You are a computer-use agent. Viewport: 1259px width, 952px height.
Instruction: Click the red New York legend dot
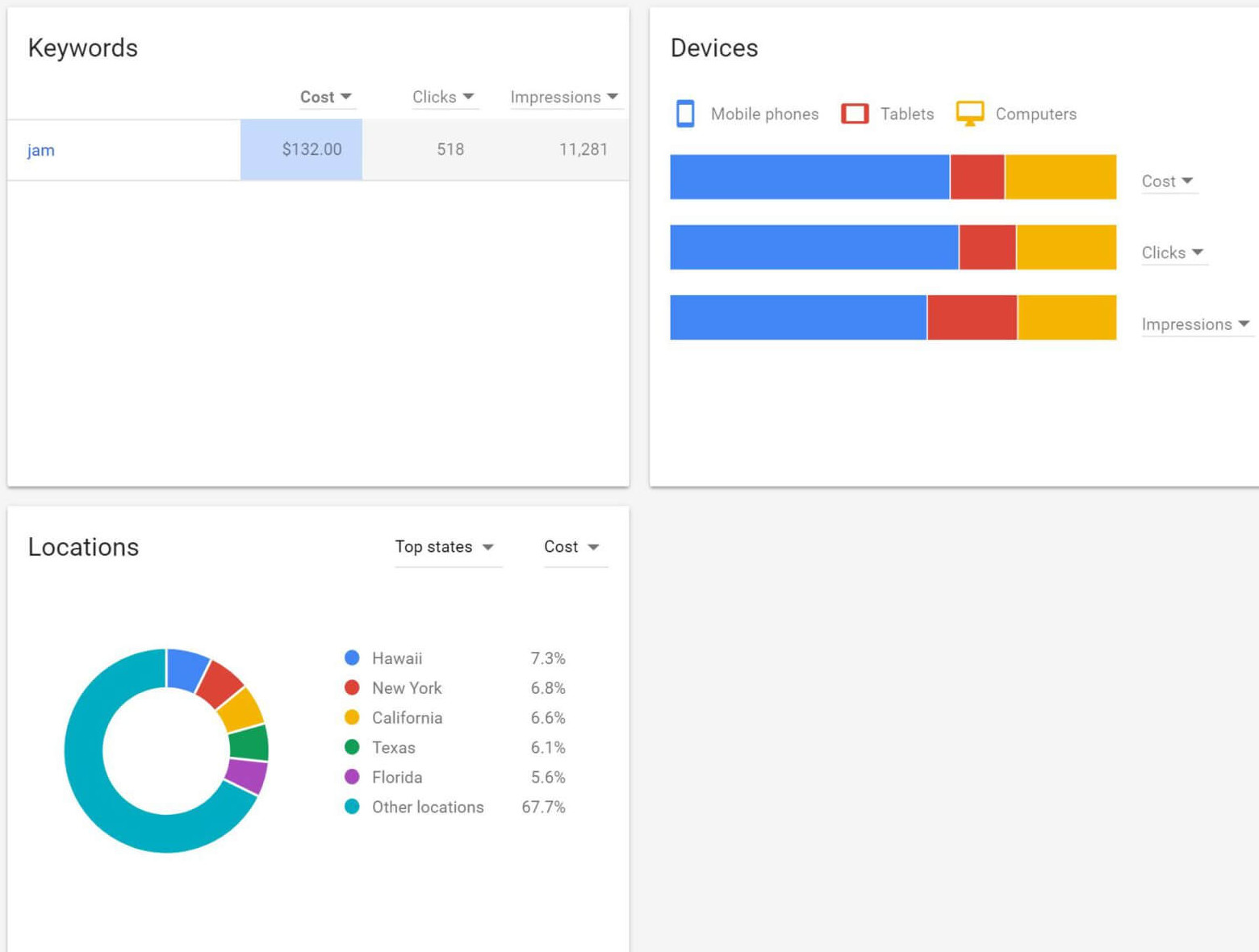tap(352, 687)
